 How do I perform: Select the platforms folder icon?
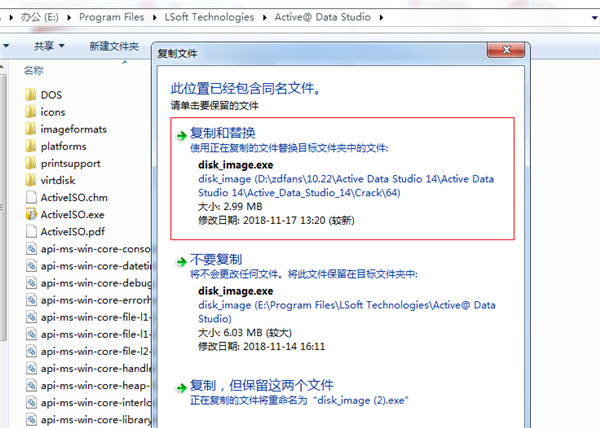(31, 146)
